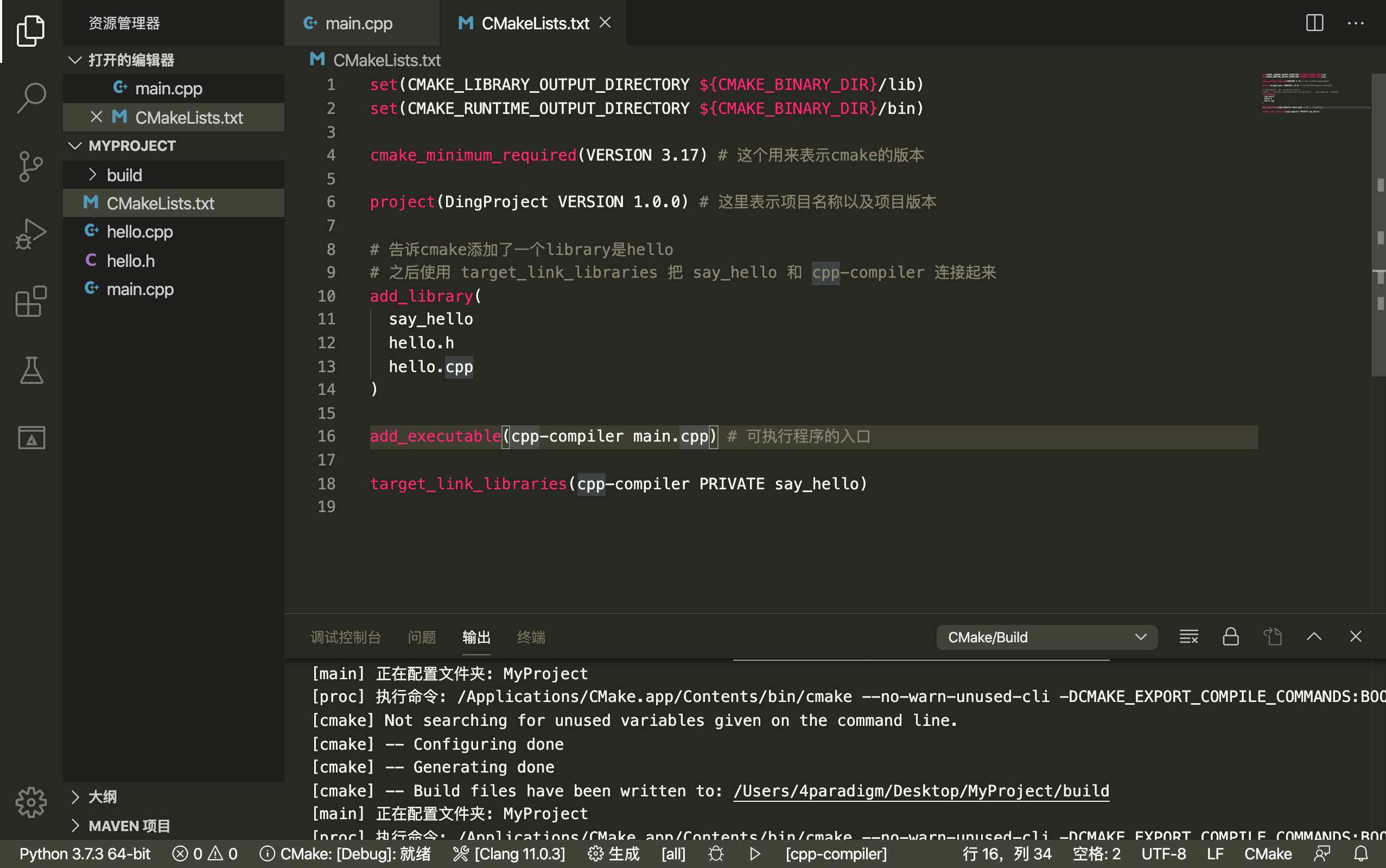Click the 资源管理器 explorer title

(x=124, y=23)
